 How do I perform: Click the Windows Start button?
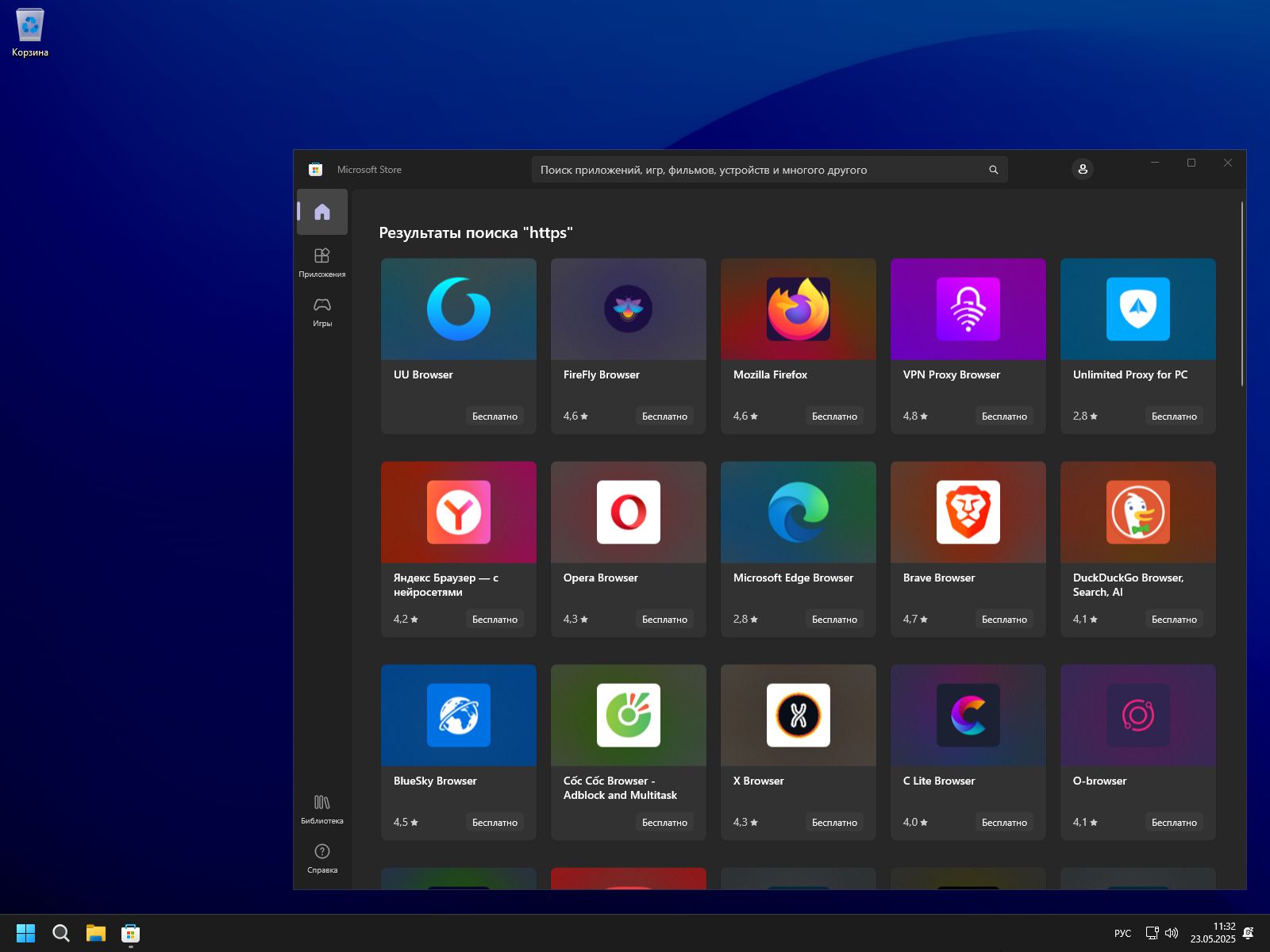(x=26, y=933)
